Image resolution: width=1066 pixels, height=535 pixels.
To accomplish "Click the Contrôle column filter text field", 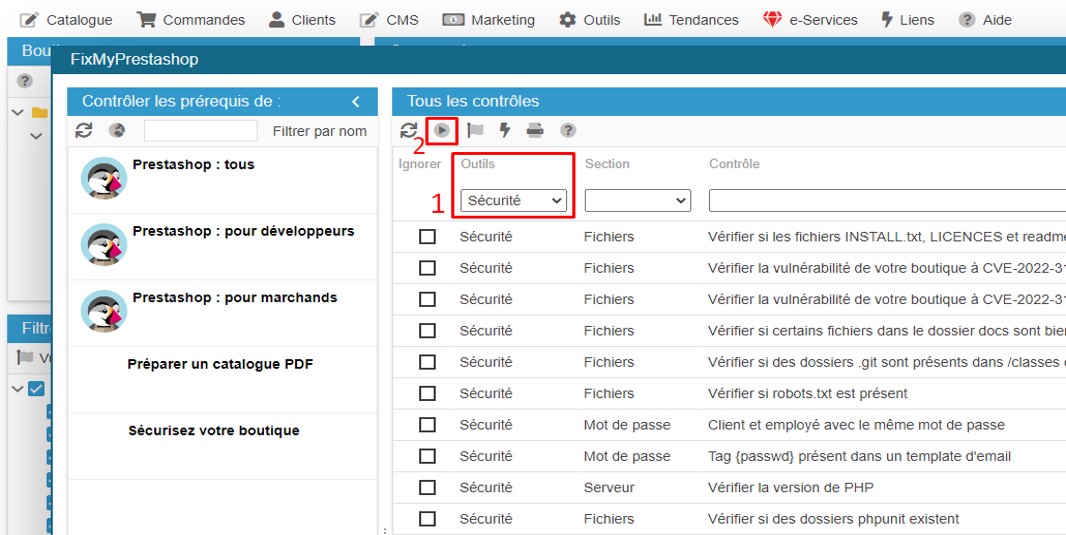I will 886,201.
